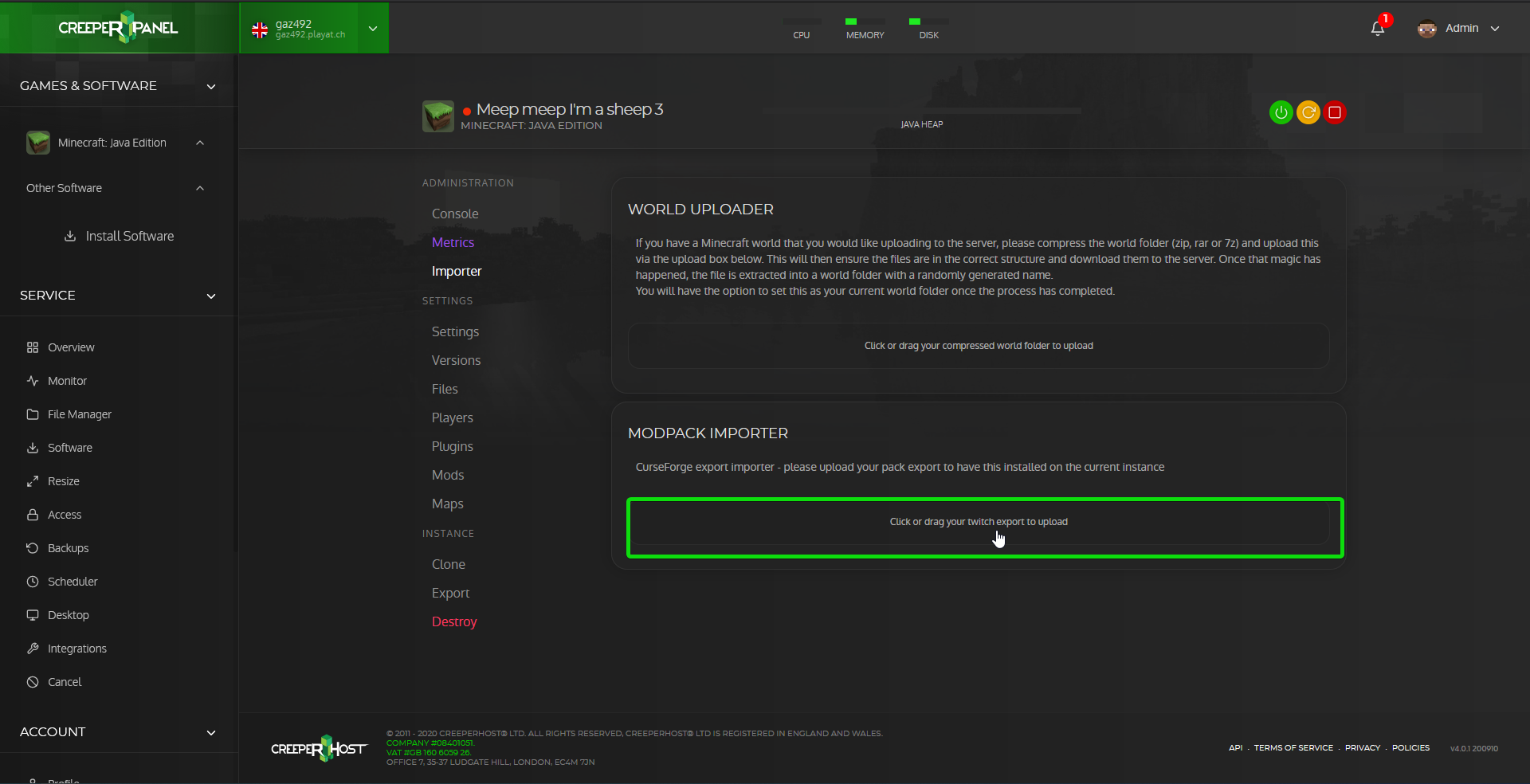
Task: Click the Cancel circle-slash icon
Action: point(33,682)
